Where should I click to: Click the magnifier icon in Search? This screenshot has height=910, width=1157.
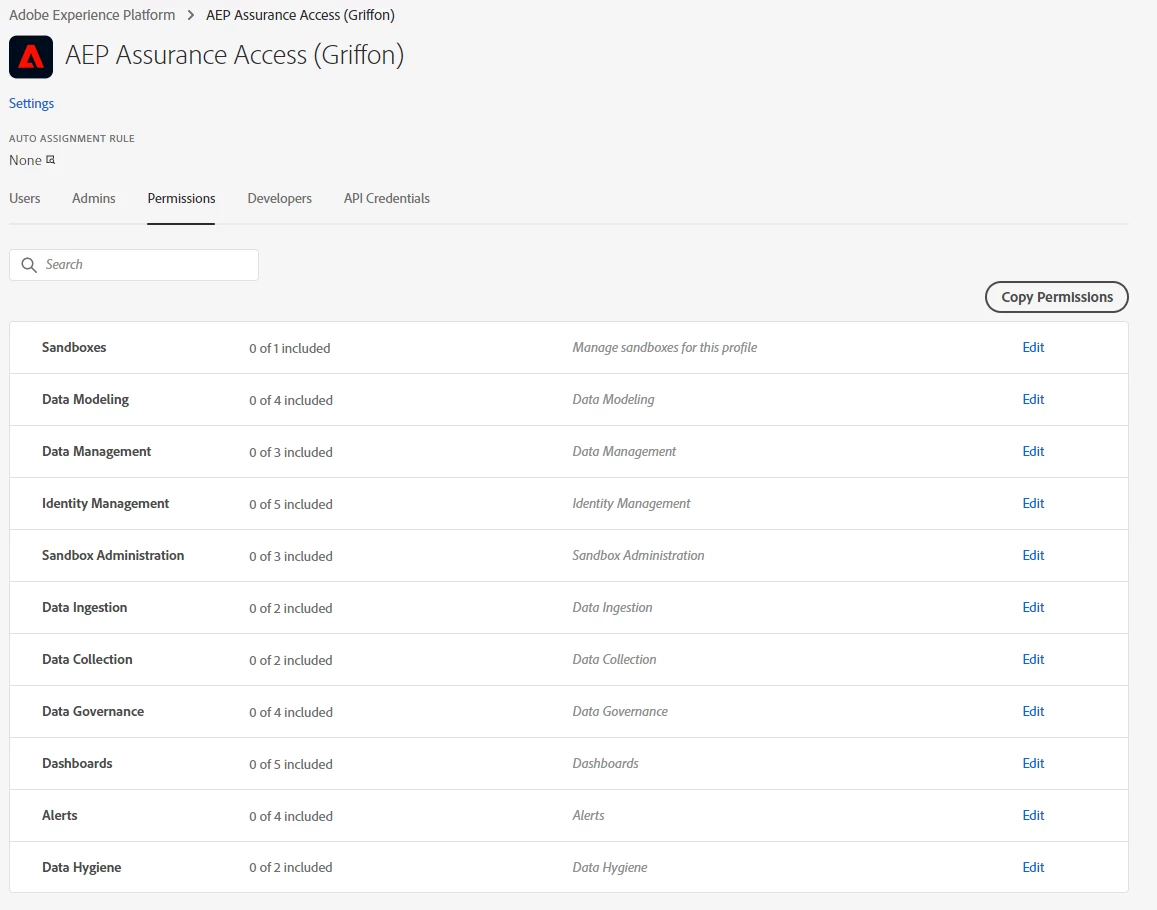[29, 265]
